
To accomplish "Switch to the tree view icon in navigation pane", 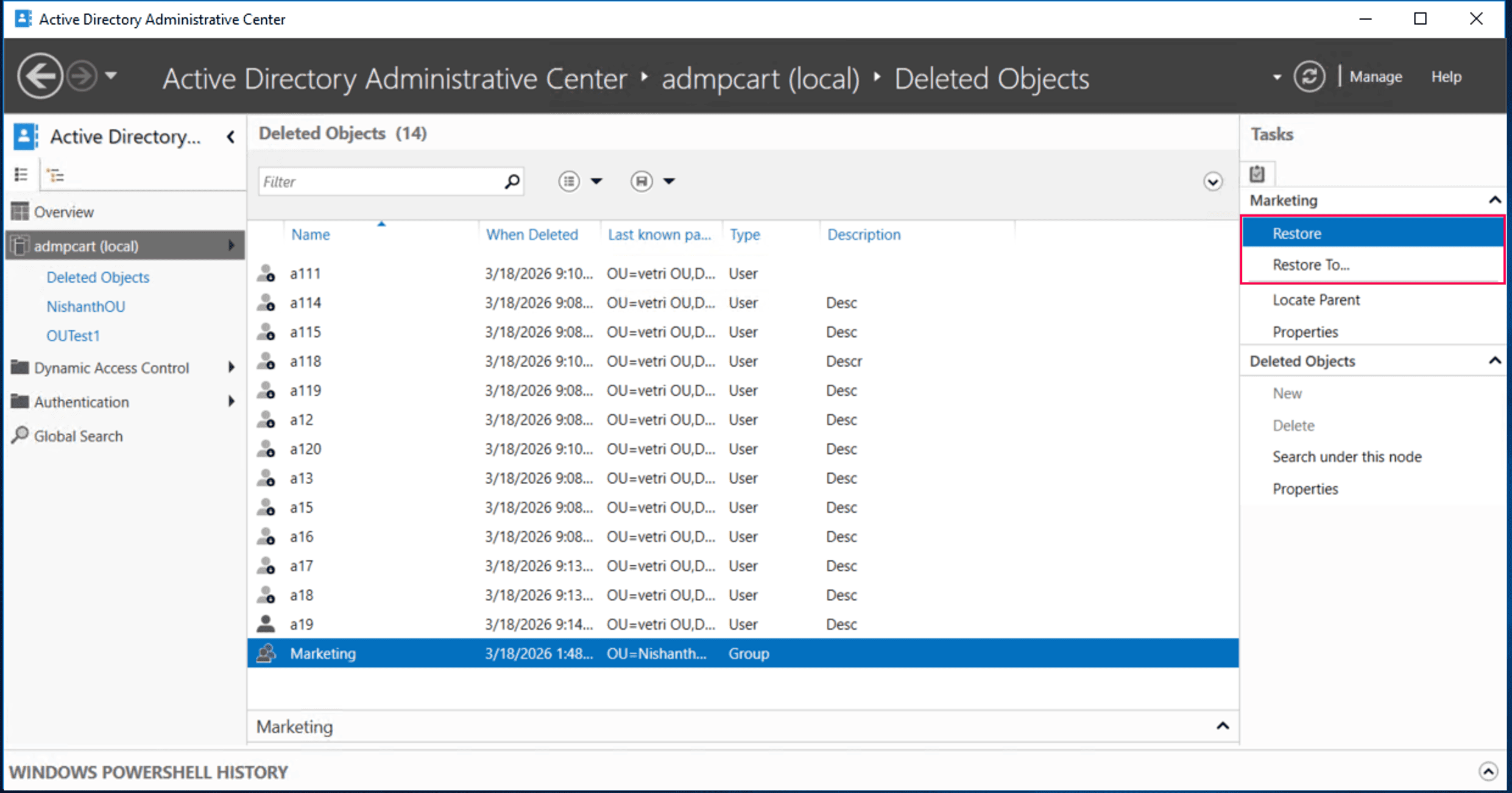I will pos(56,174).
